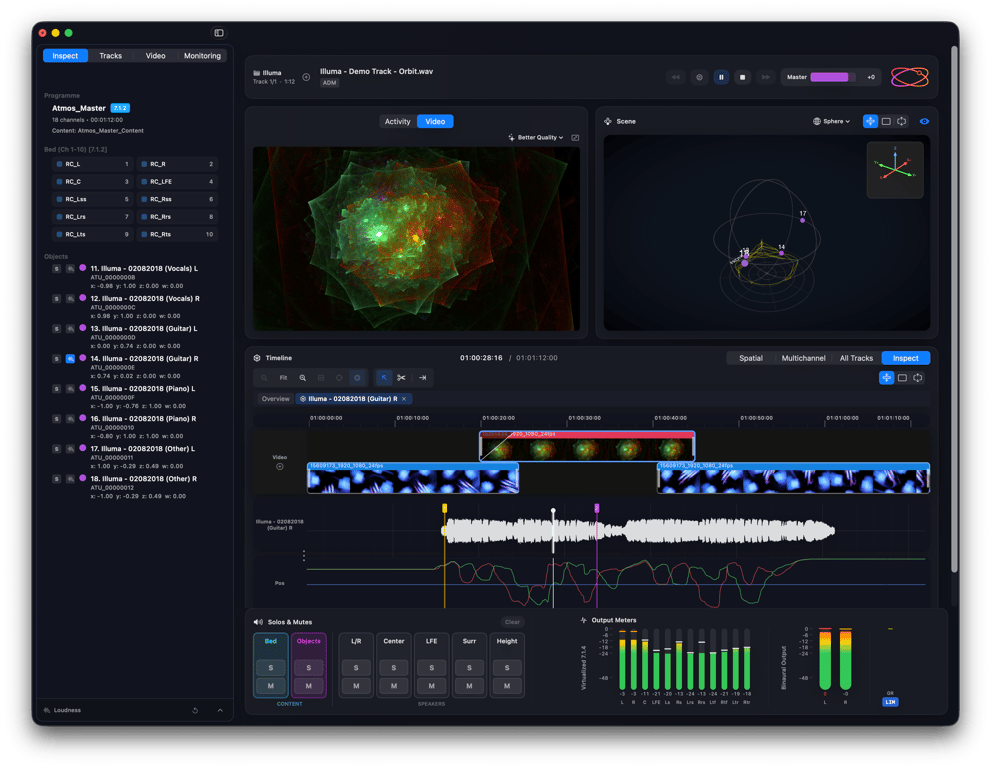
Task: Mute the LFE speaker group
Action: [x=431, y=686]
